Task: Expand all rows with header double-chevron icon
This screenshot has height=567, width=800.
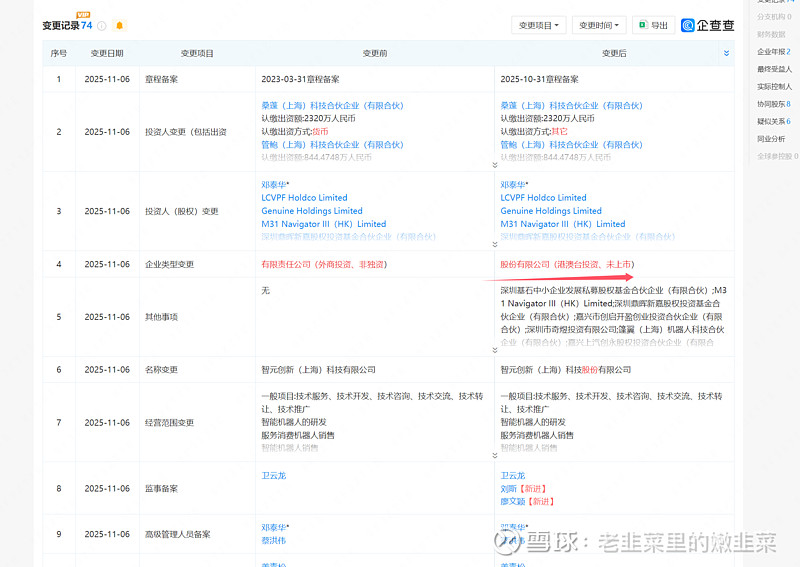Action: 726,53
